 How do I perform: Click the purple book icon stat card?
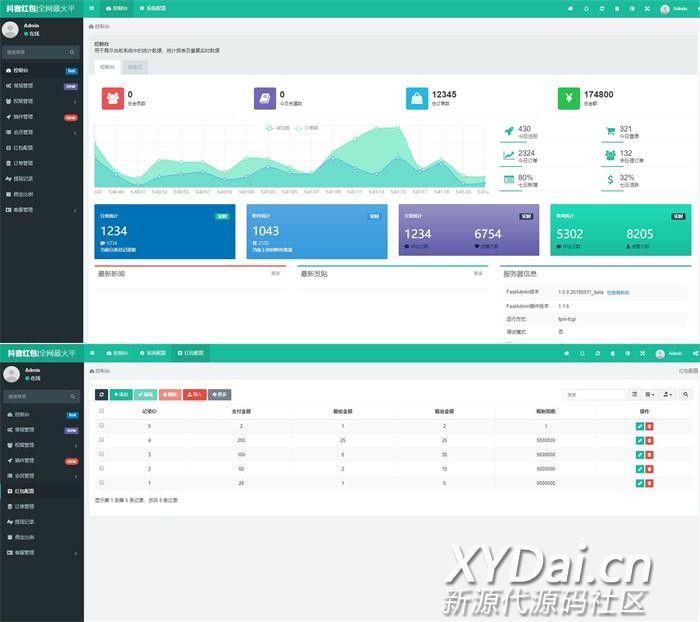[x=265, y=98]
